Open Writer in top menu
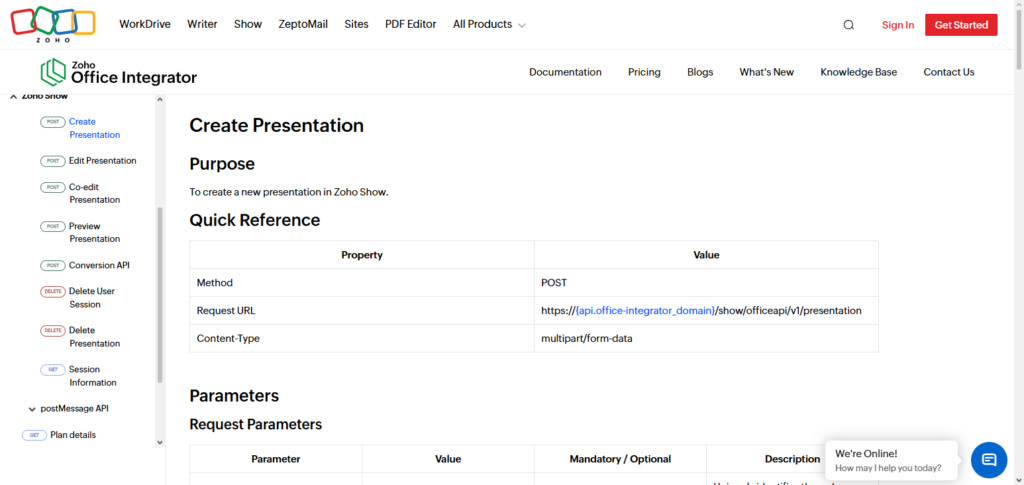The image size is (1024, 485). coord(202,24)
